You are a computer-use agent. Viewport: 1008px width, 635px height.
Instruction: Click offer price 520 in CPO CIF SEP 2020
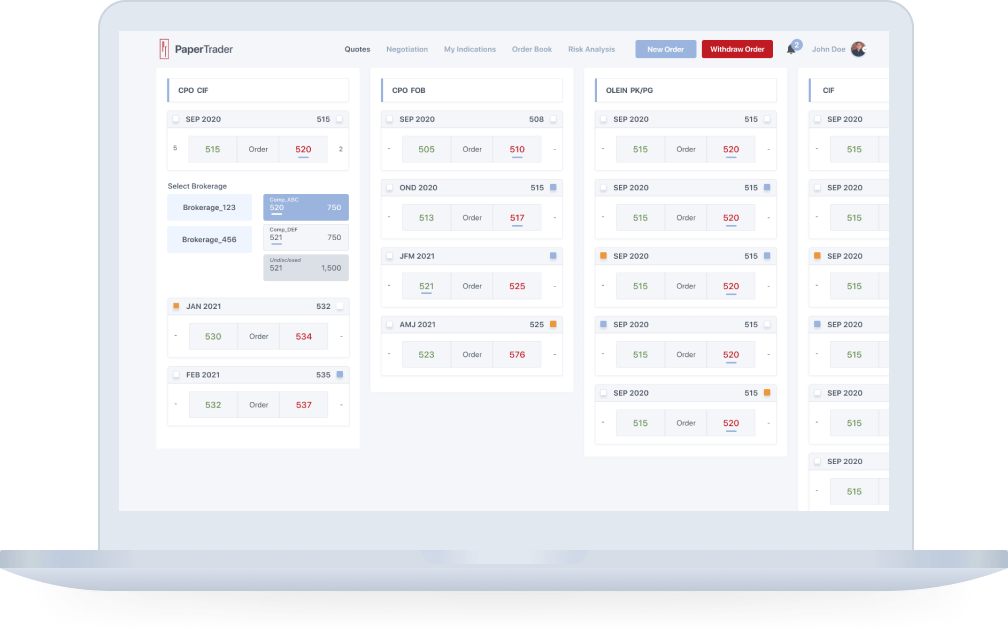(x=303, y=149)
